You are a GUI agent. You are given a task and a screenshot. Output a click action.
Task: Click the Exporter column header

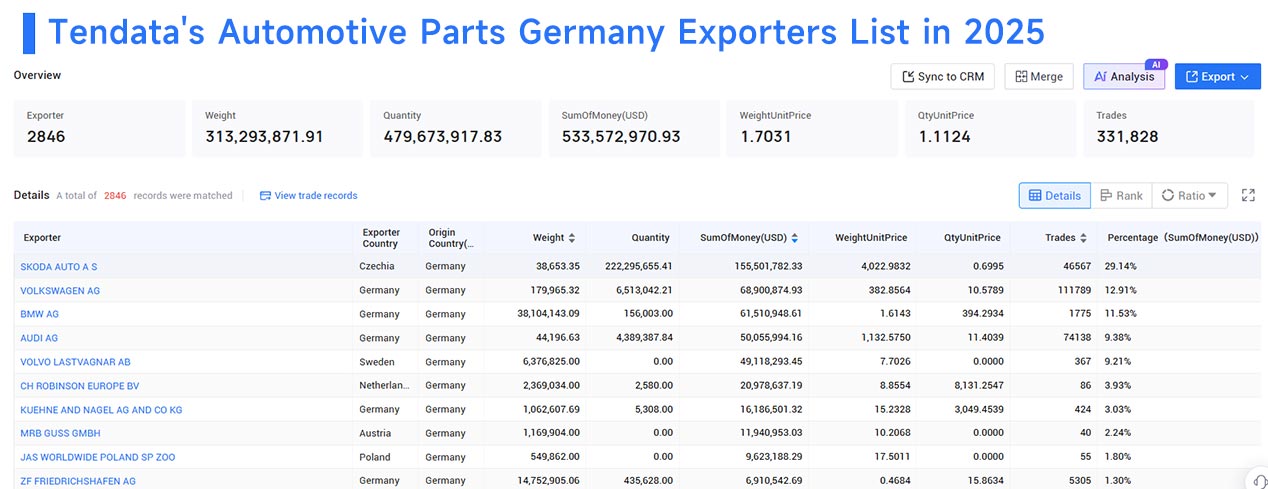click(x=42, y=238)
